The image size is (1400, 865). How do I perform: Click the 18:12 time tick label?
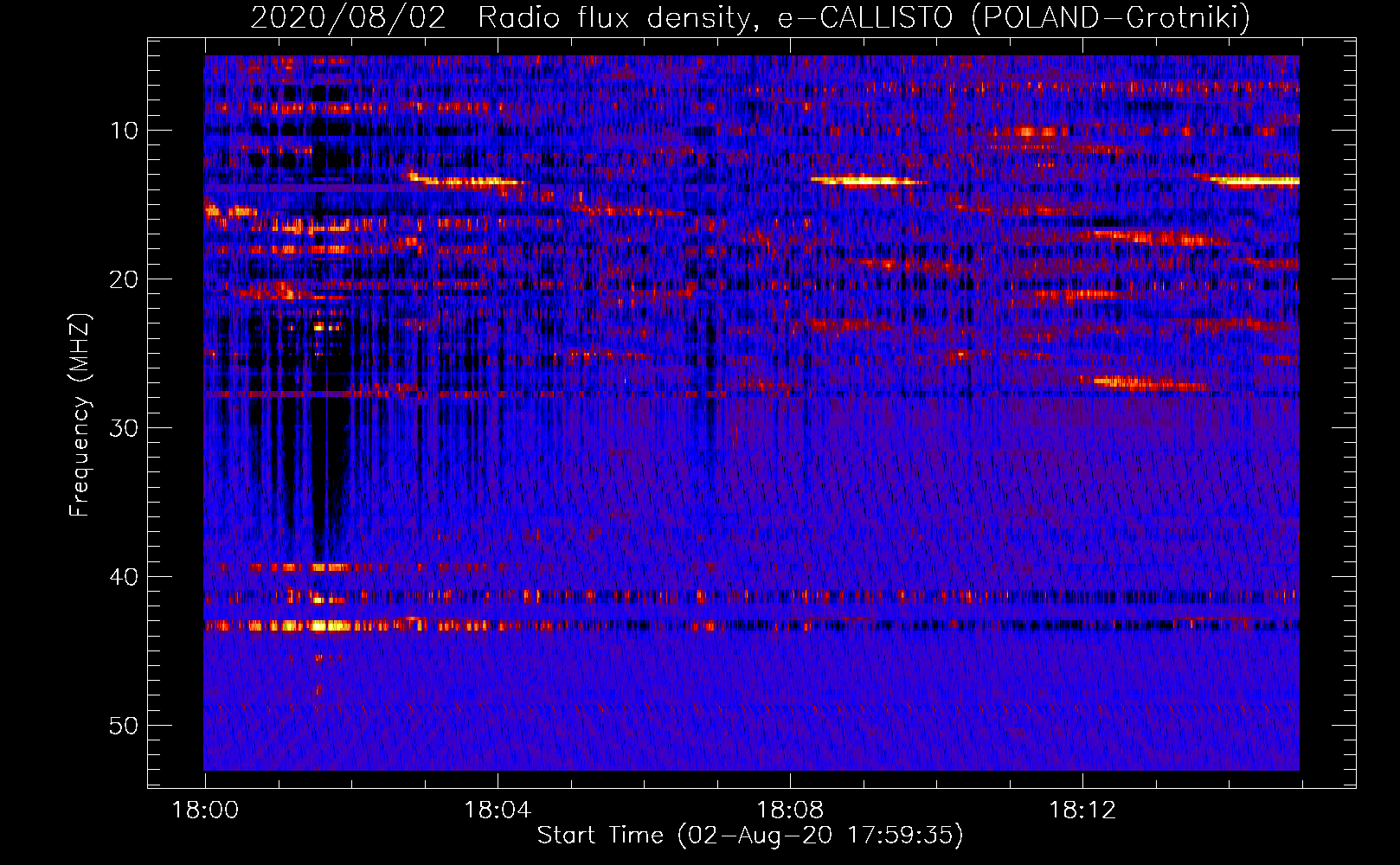(1082, 811)
